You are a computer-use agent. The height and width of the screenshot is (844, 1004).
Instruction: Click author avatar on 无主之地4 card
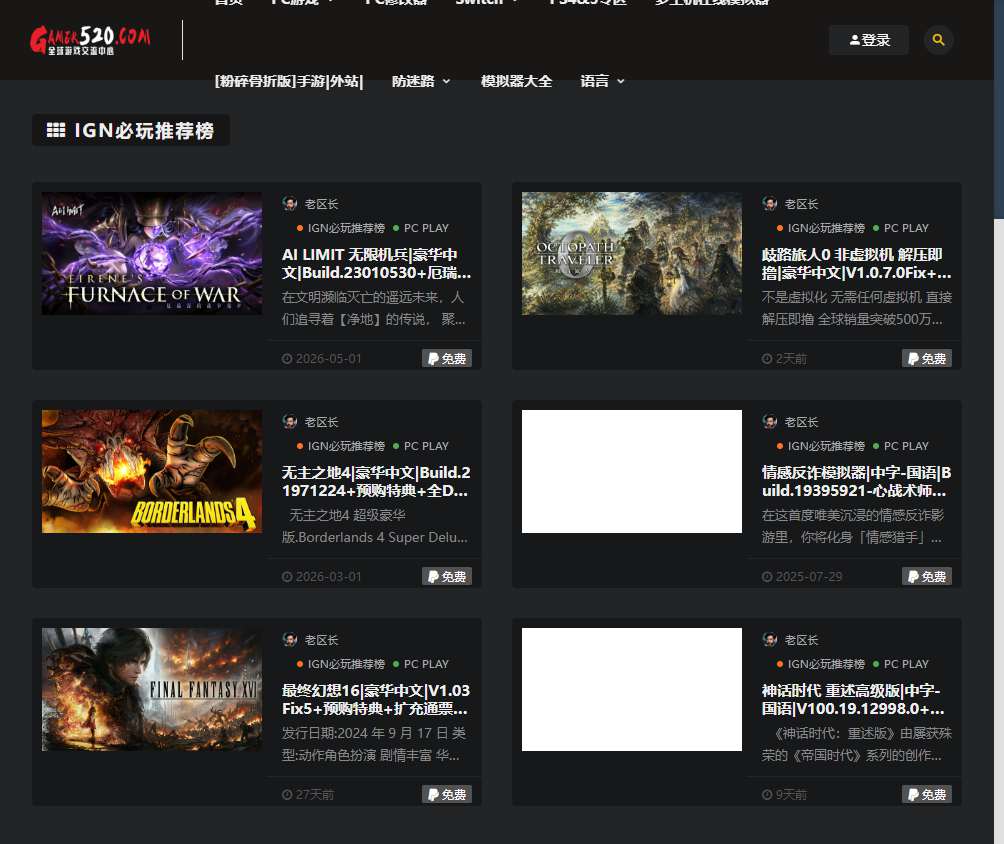point(290,421)
